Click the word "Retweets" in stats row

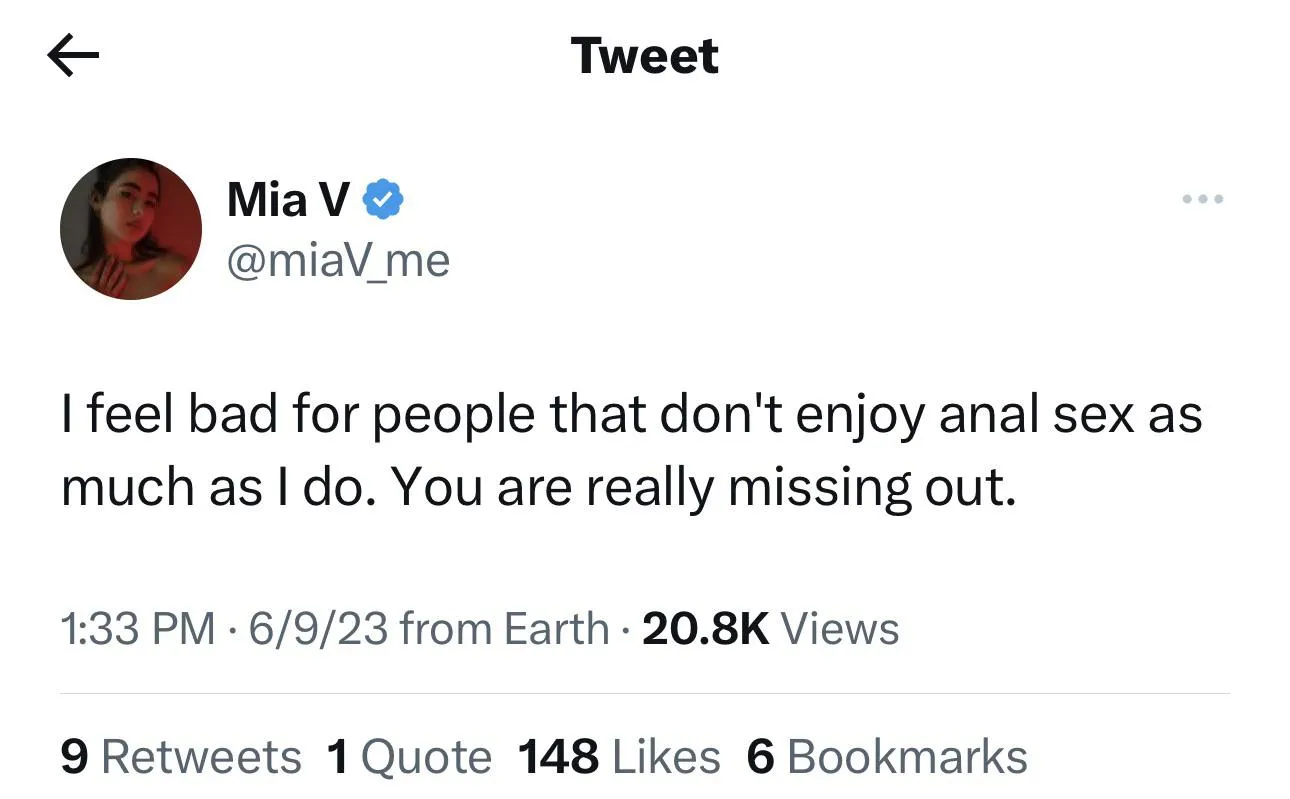point(201,757)
